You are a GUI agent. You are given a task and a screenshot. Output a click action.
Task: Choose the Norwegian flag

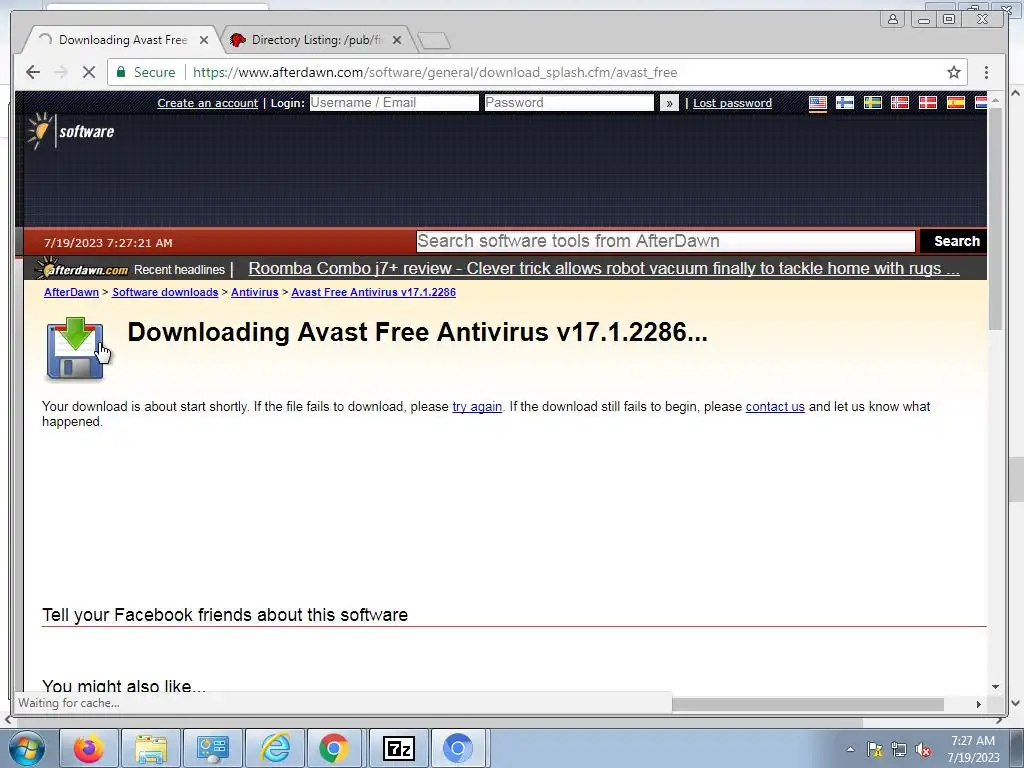point(900,103)
